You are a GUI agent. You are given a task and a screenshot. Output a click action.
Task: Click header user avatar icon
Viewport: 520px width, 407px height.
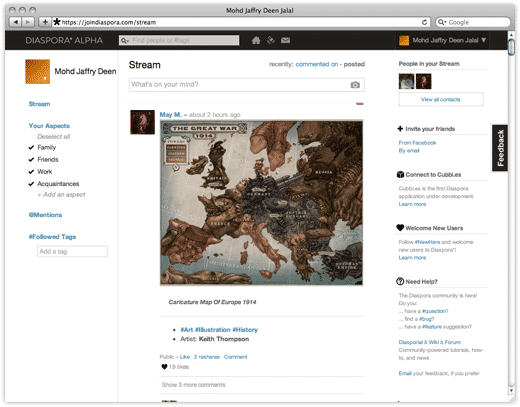tap(404, 40)
